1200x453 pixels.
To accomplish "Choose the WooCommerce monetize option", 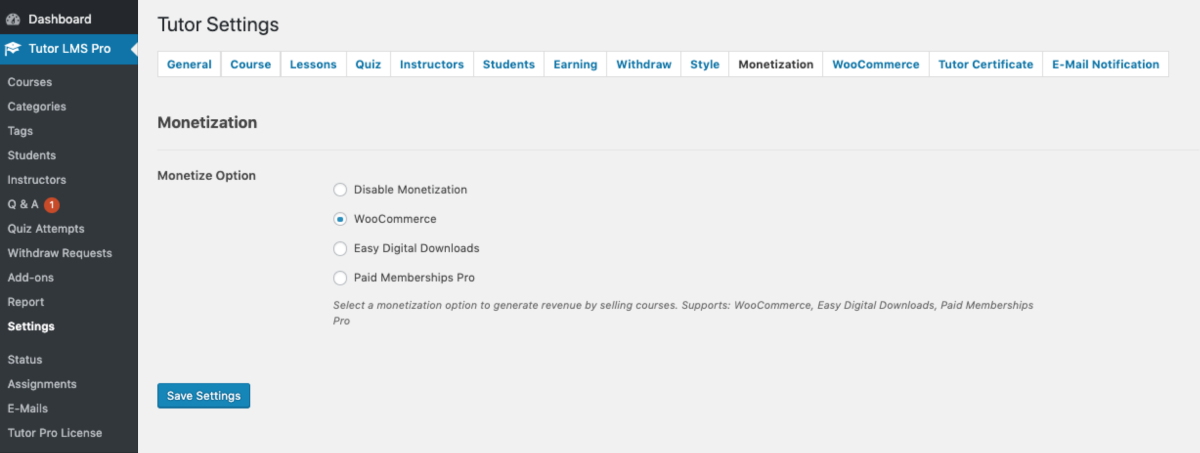I will pos(340,219).
